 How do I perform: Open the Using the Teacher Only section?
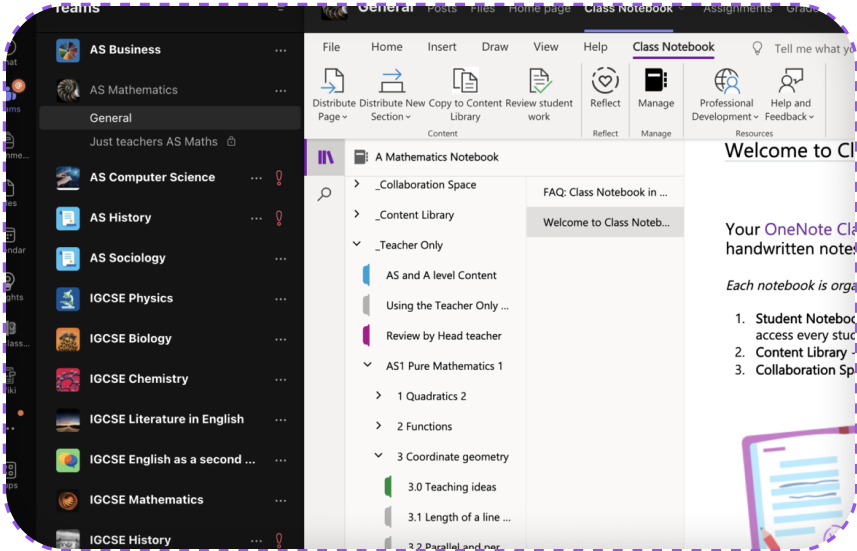pyautogui.click(x=447, y=306)
